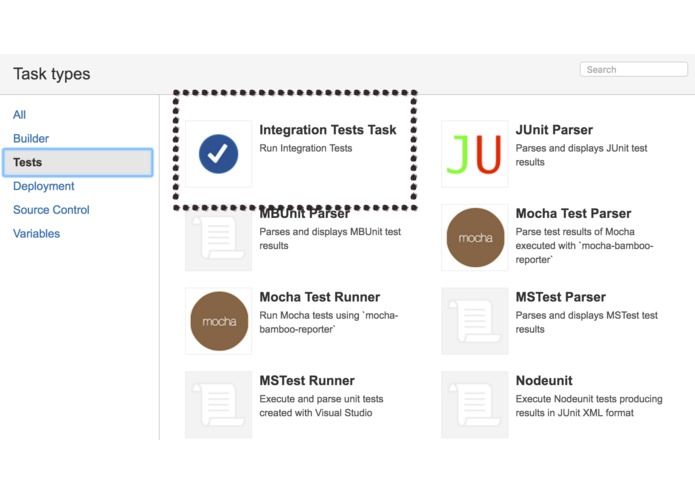Choose the Mocha Test Parser title
Viewport: 695px width, 494px height.
(x=573, y=214)
